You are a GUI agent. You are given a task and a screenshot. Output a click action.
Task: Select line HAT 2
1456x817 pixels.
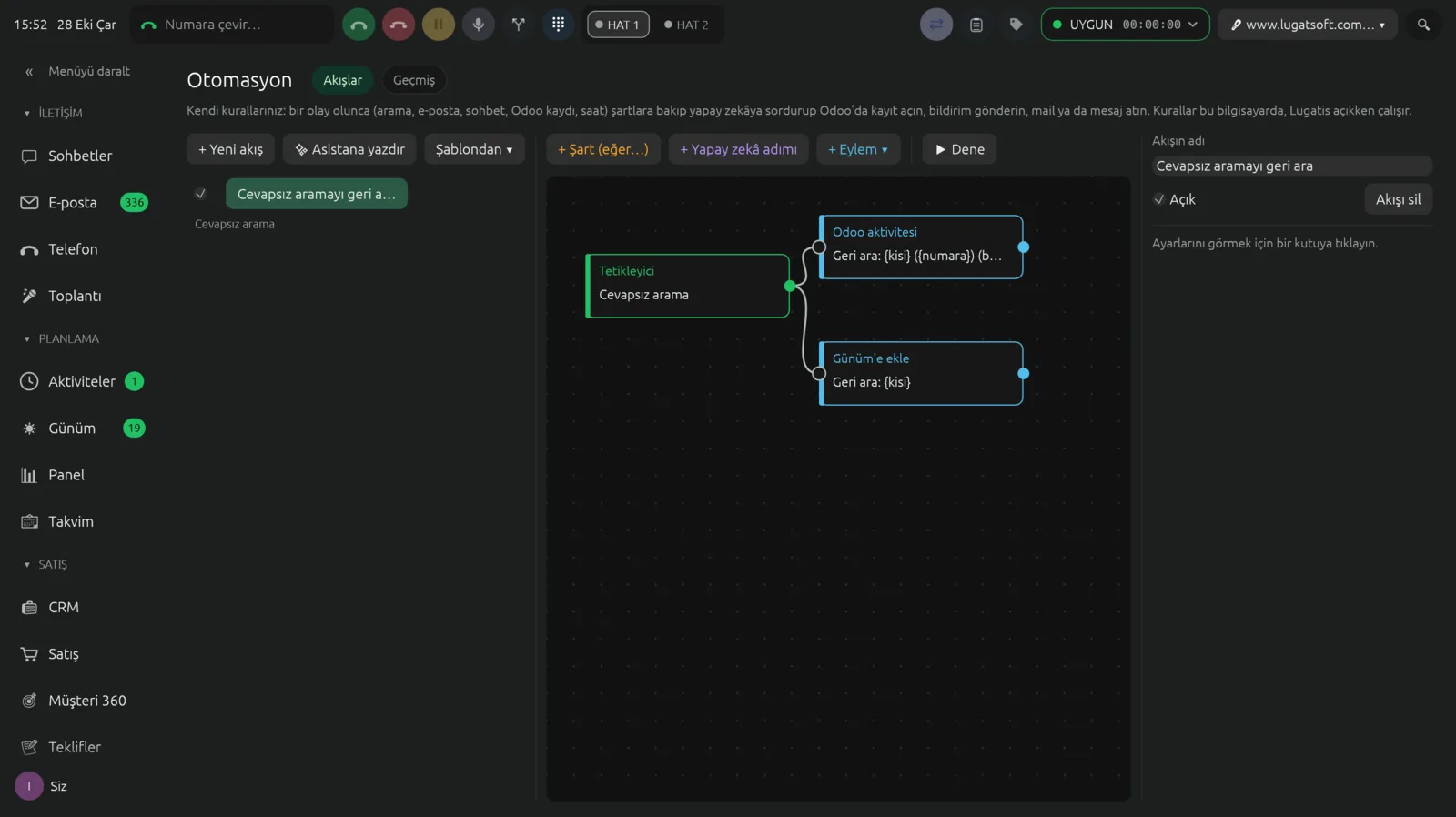click(686, 25)
